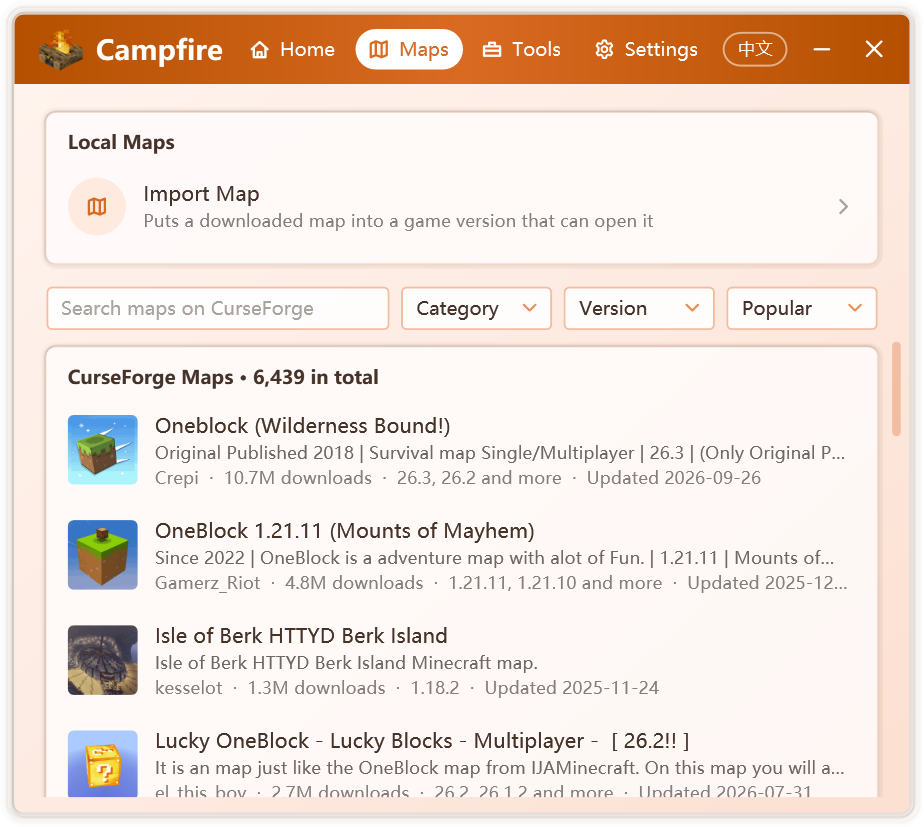Open OneBlock 1.21.11 (Mounts of Mayhem) title
The height and width of the screenshot is (827, 924).
click(345, 531)
